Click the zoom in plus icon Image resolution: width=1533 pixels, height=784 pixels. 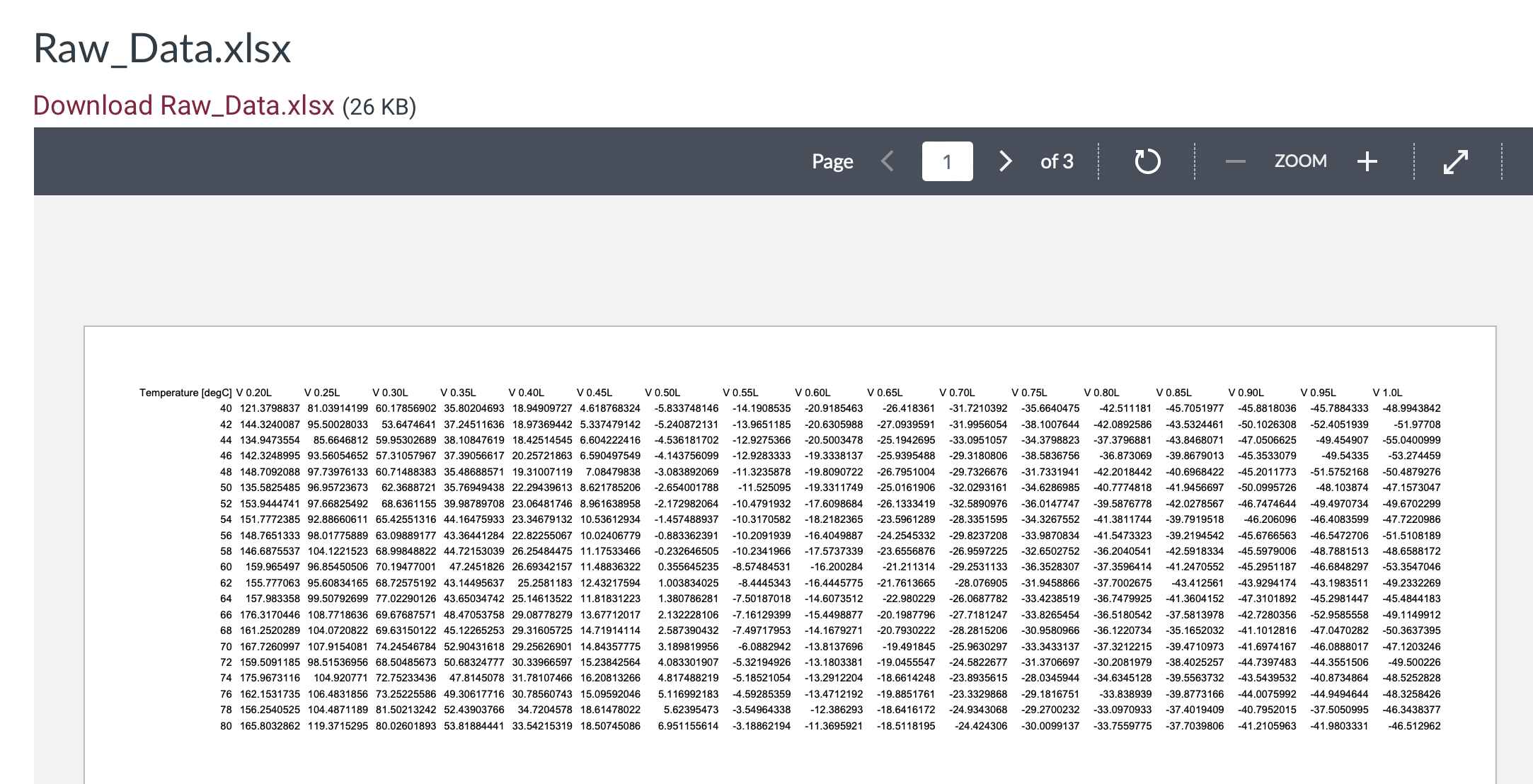[x=1366, y=163]
